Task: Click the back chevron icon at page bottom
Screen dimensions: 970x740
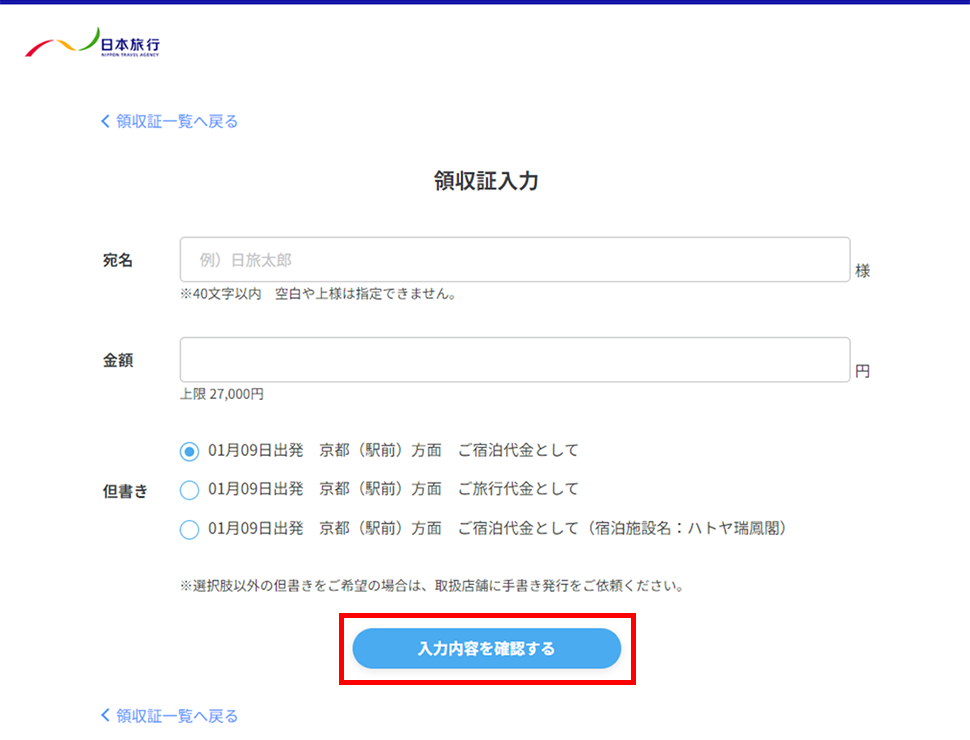Action: (x=105, y=716)
